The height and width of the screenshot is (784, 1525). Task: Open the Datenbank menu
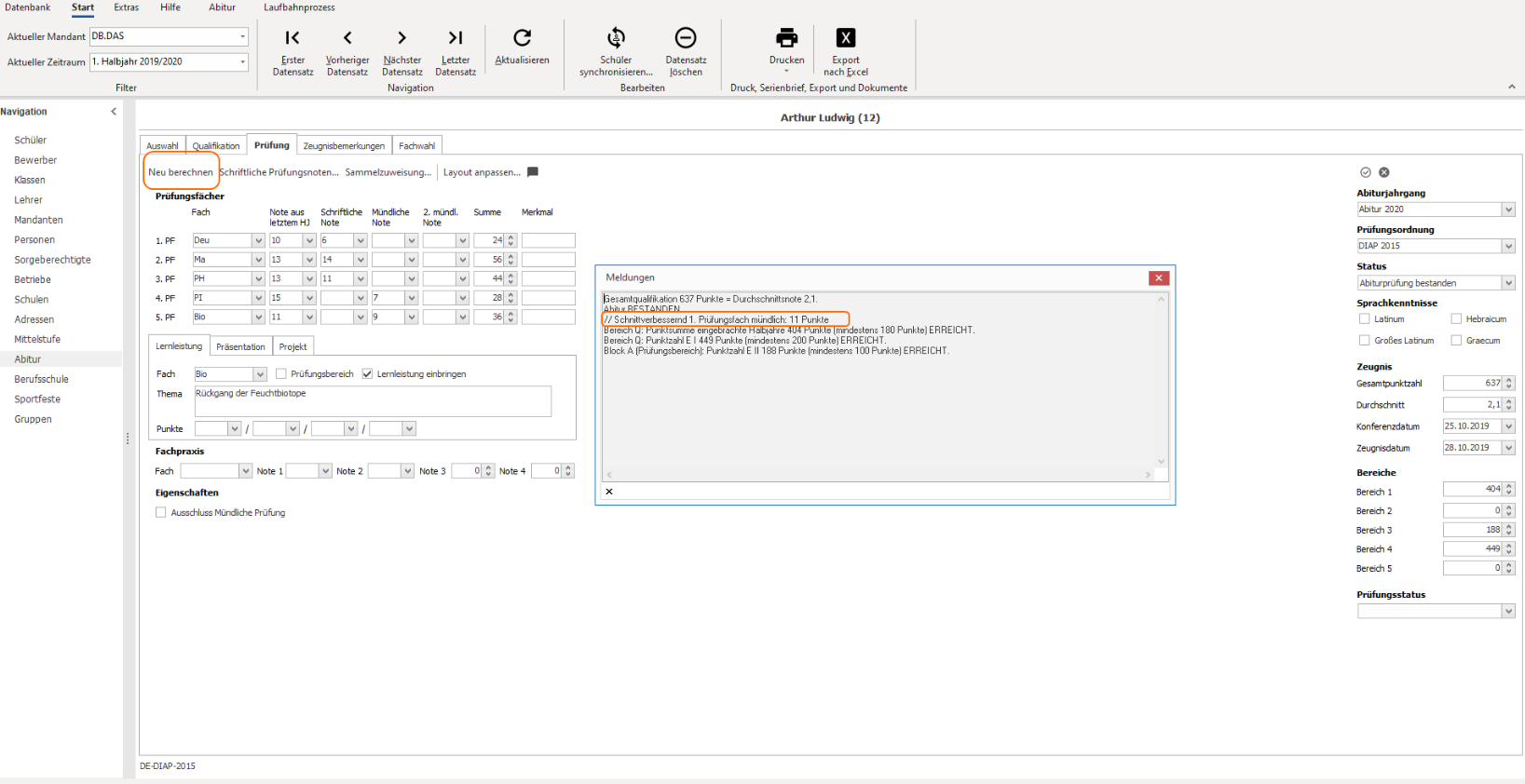tap(27, 7)
